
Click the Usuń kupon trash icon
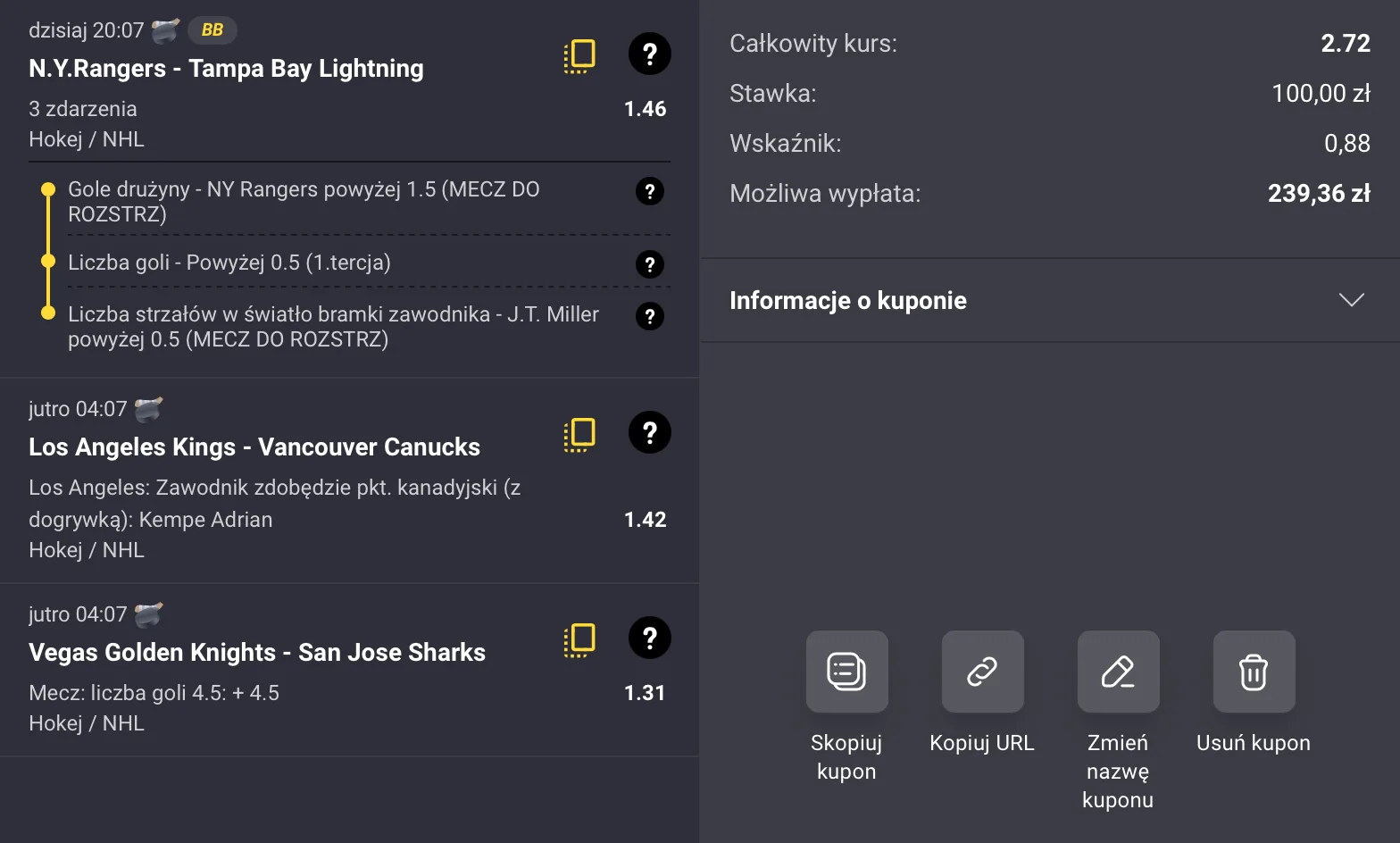(1254, 672)
